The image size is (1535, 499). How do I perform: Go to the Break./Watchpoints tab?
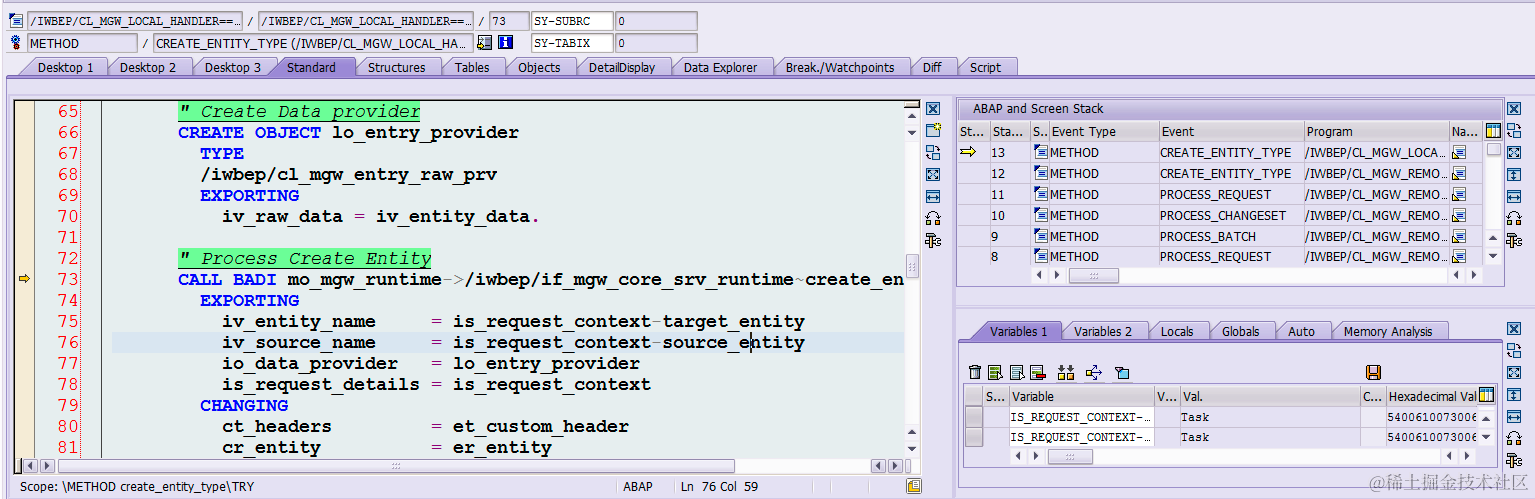[x=839, y=67]
